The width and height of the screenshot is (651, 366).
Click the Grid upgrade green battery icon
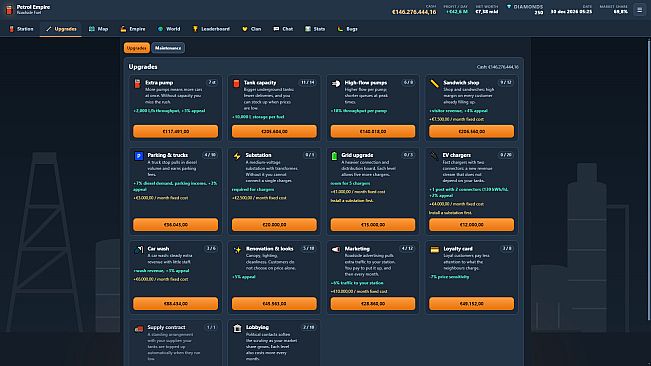tap(334, 156)
